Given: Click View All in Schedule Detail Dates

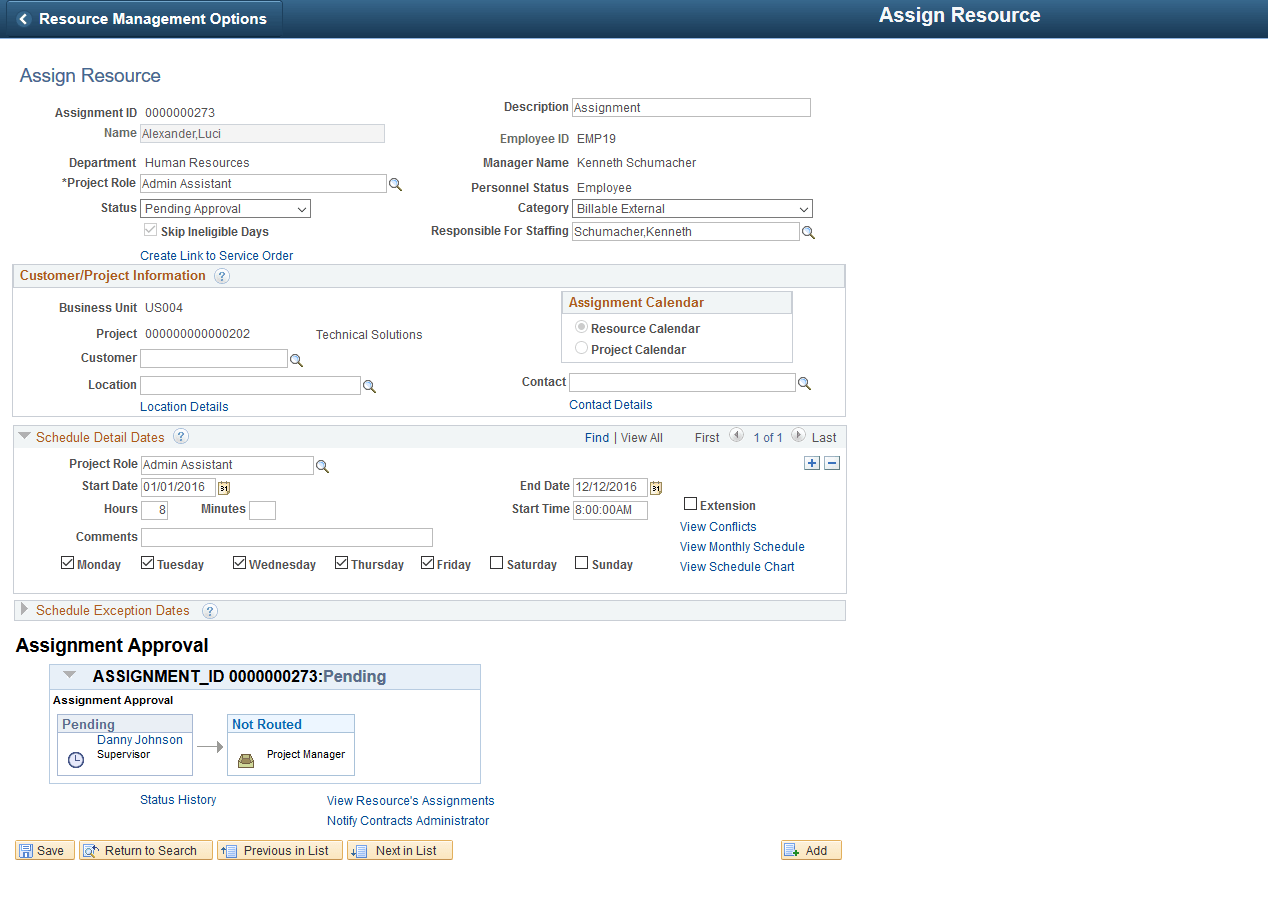Looking at the screenshot, I should click(641, 437).
